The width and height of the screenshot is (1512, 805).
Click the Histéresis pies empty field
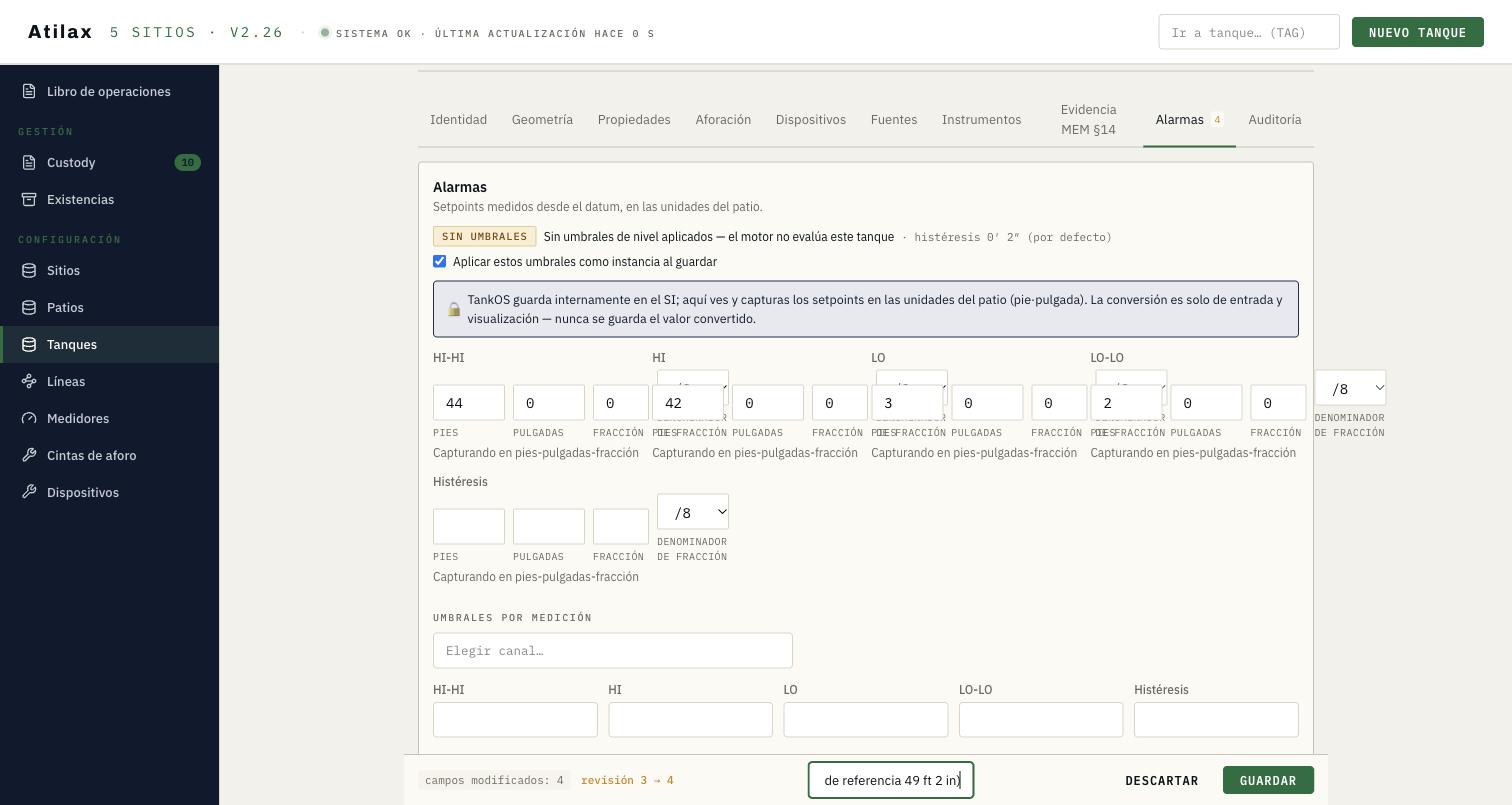coord(469,527)
